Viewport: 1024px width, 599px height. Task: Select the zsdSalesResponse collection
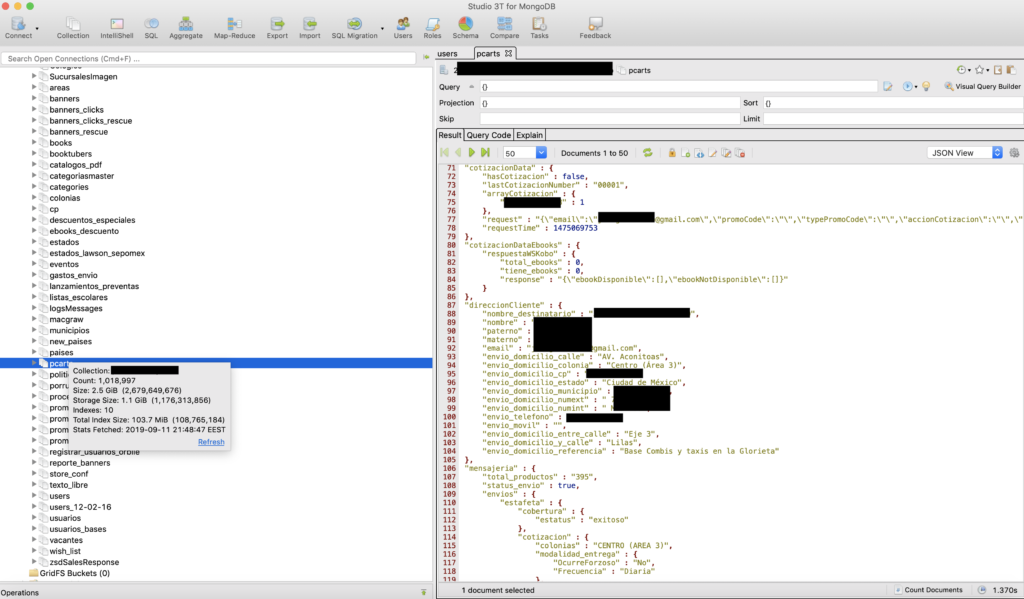click(84, 562)
